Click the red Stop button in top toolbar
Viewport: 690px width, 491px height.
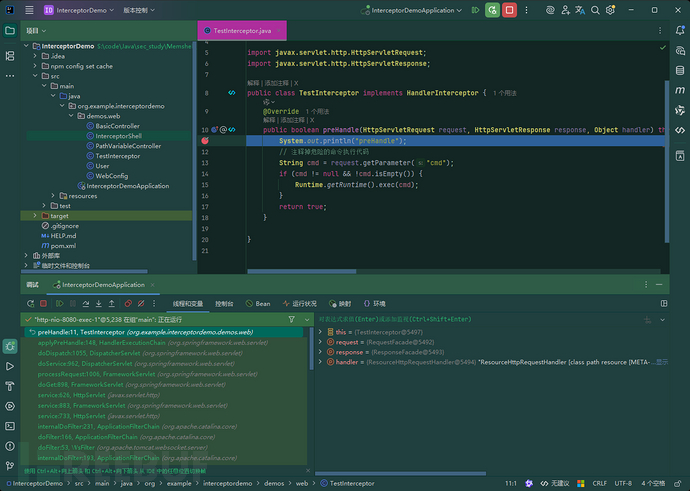pyautogui.click(x=510, y=10)
